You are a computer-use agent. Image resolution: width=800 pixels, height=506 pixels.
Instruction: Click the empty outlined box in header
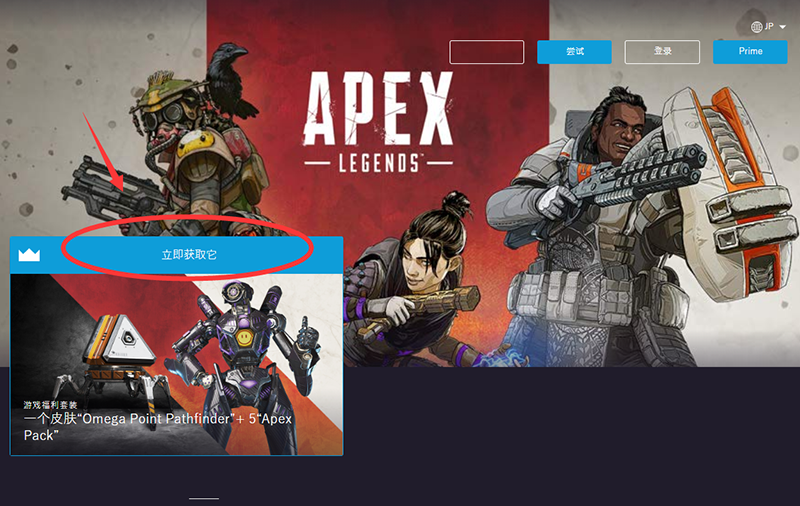click(x=487, y=52)
